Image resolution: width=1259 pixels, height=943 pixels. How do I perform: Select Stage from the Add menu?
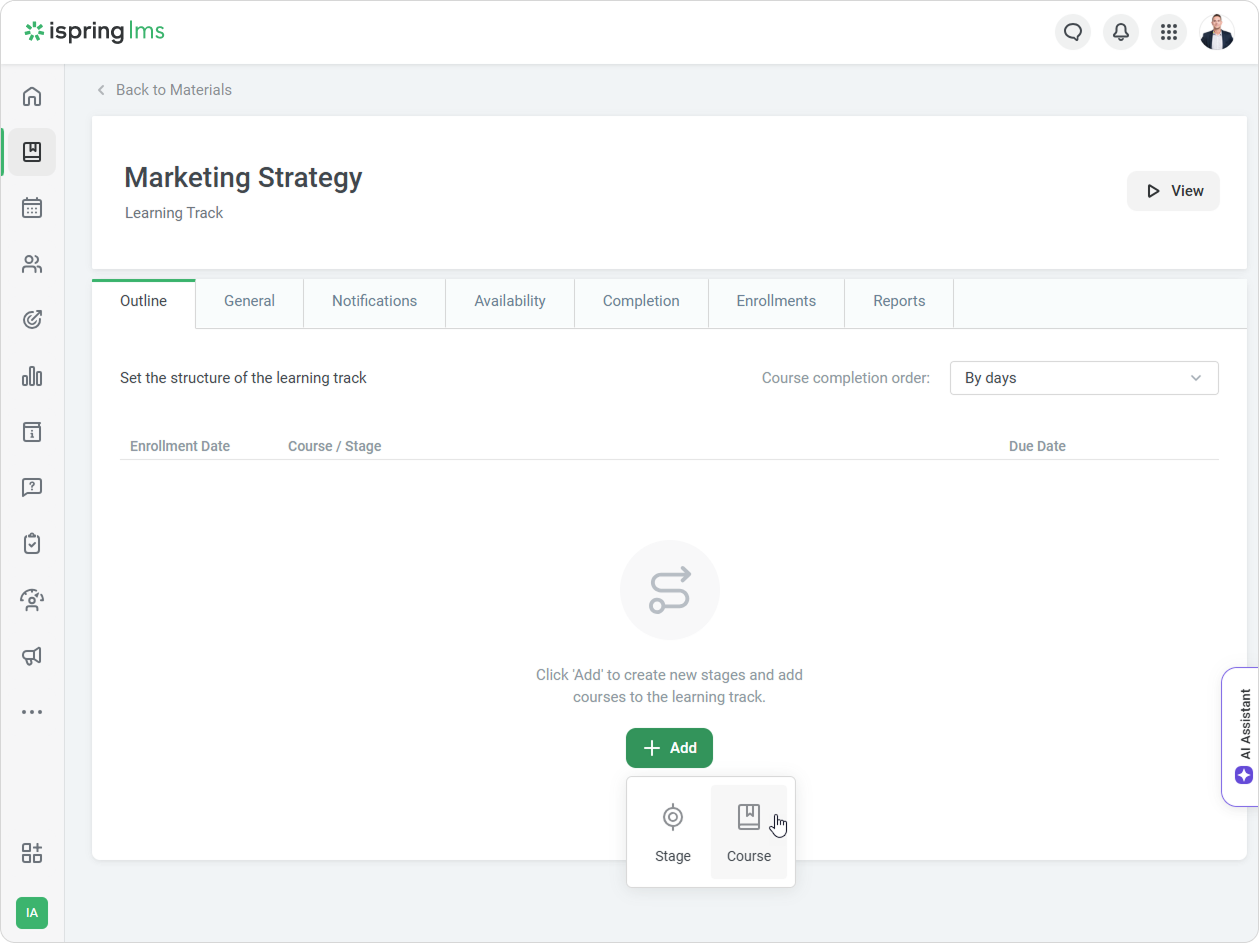click(x=673, y=832)
